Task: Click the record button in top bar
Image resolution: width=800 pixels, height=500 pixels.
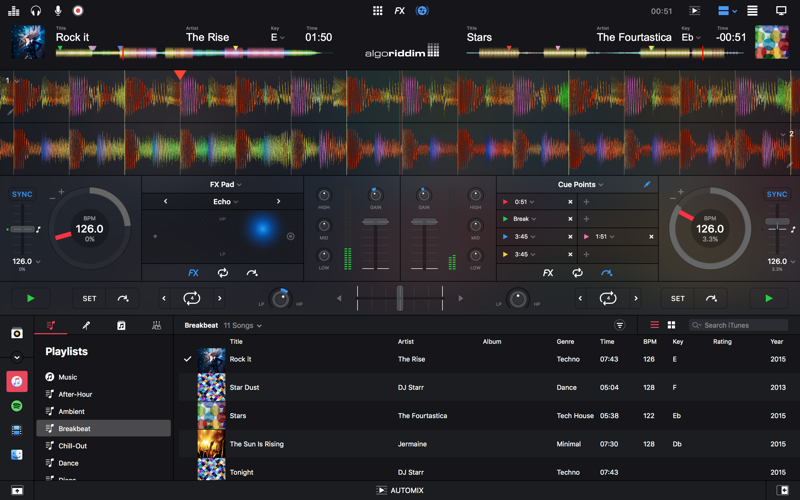Action: click(78, 11)
